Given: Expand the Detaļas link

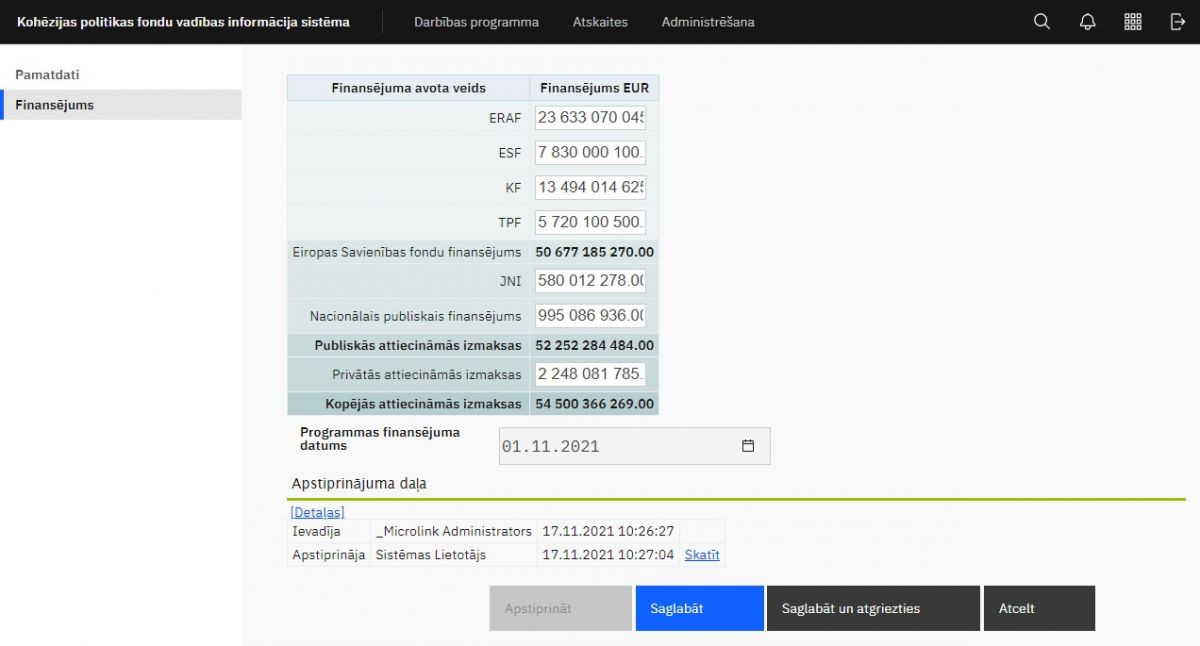Looking at the screenshot, I should (317, 512).
